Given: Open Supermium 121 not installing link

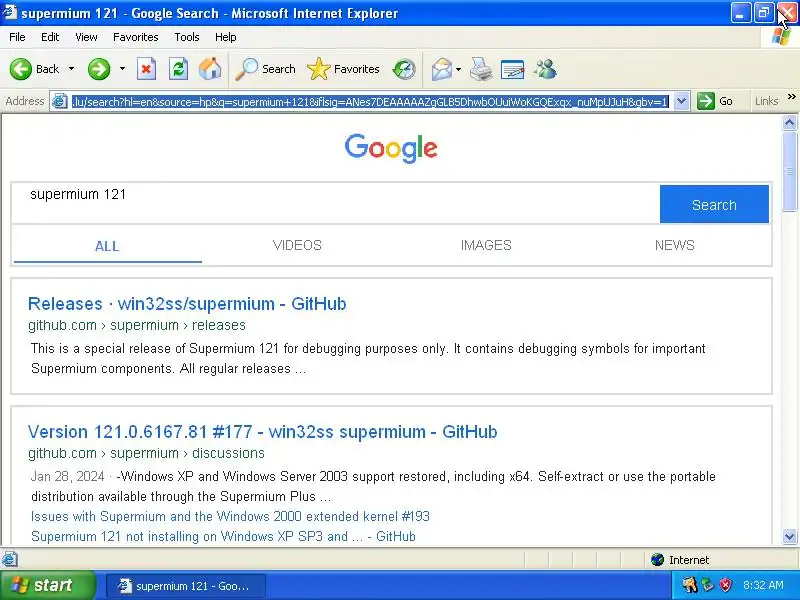Looking at the screenshot, I should [223, 536].
